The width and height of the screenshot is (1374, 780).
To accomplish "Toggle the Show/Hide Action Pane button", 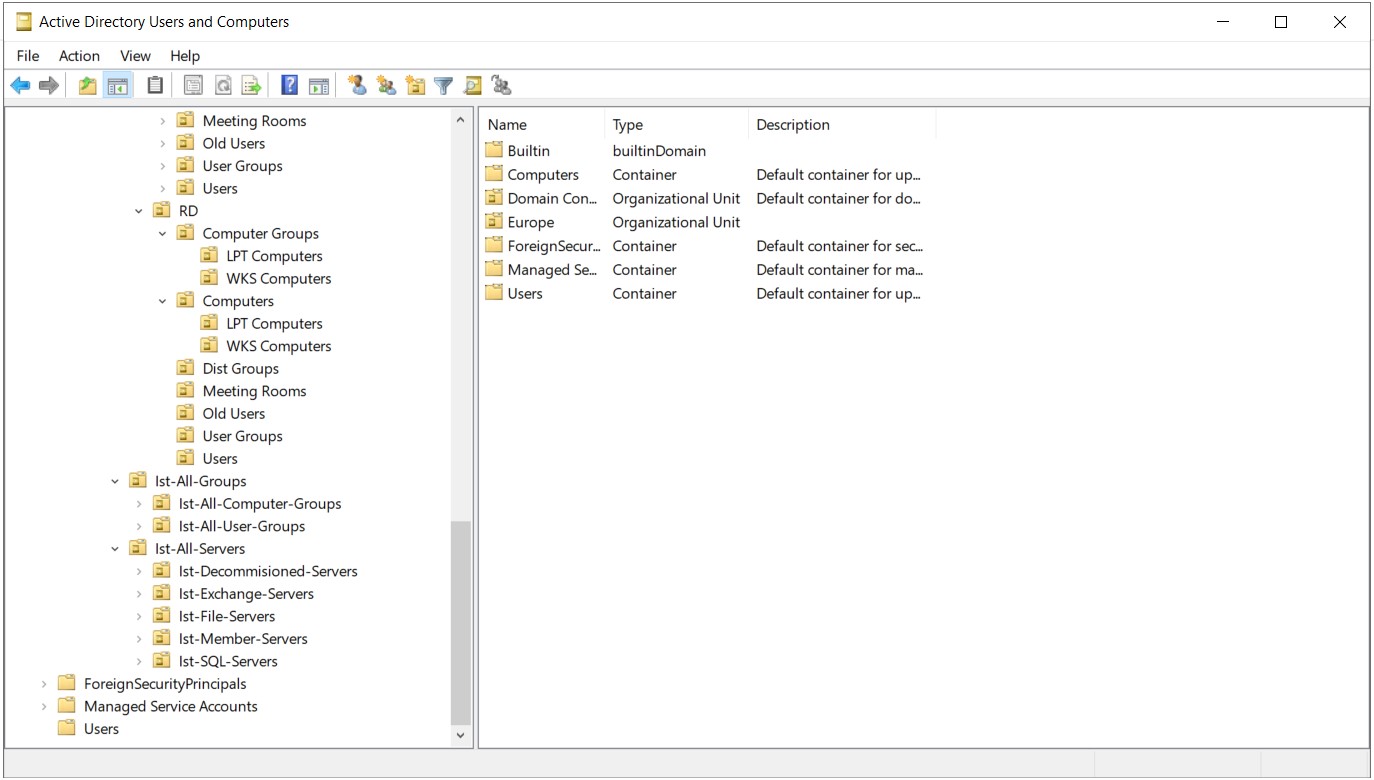I will coord(319,86).
